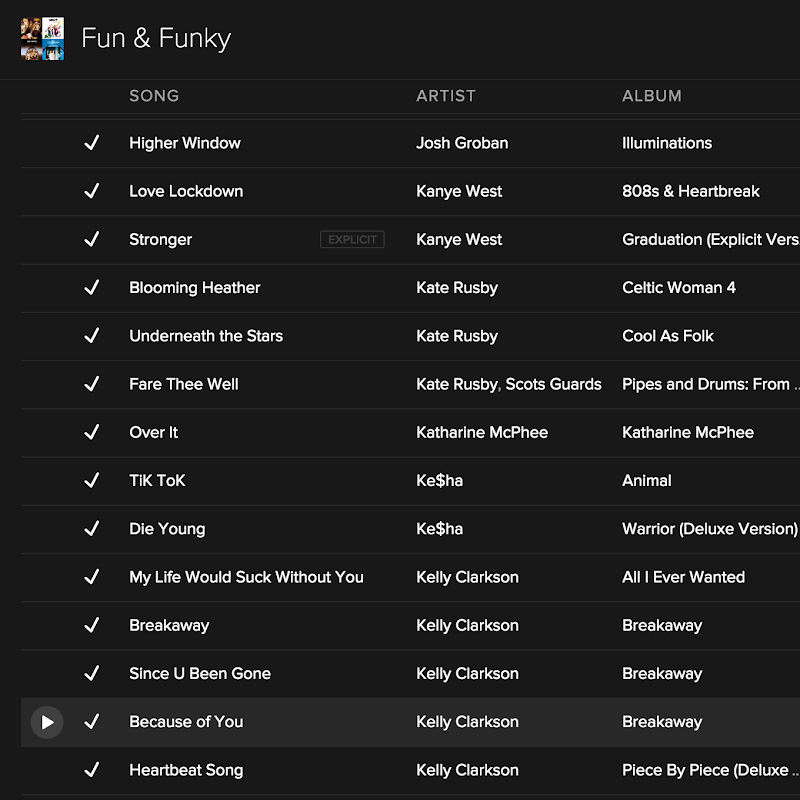
Task: Uncheck the Breakaway song row
Action: tap(92, 625)
